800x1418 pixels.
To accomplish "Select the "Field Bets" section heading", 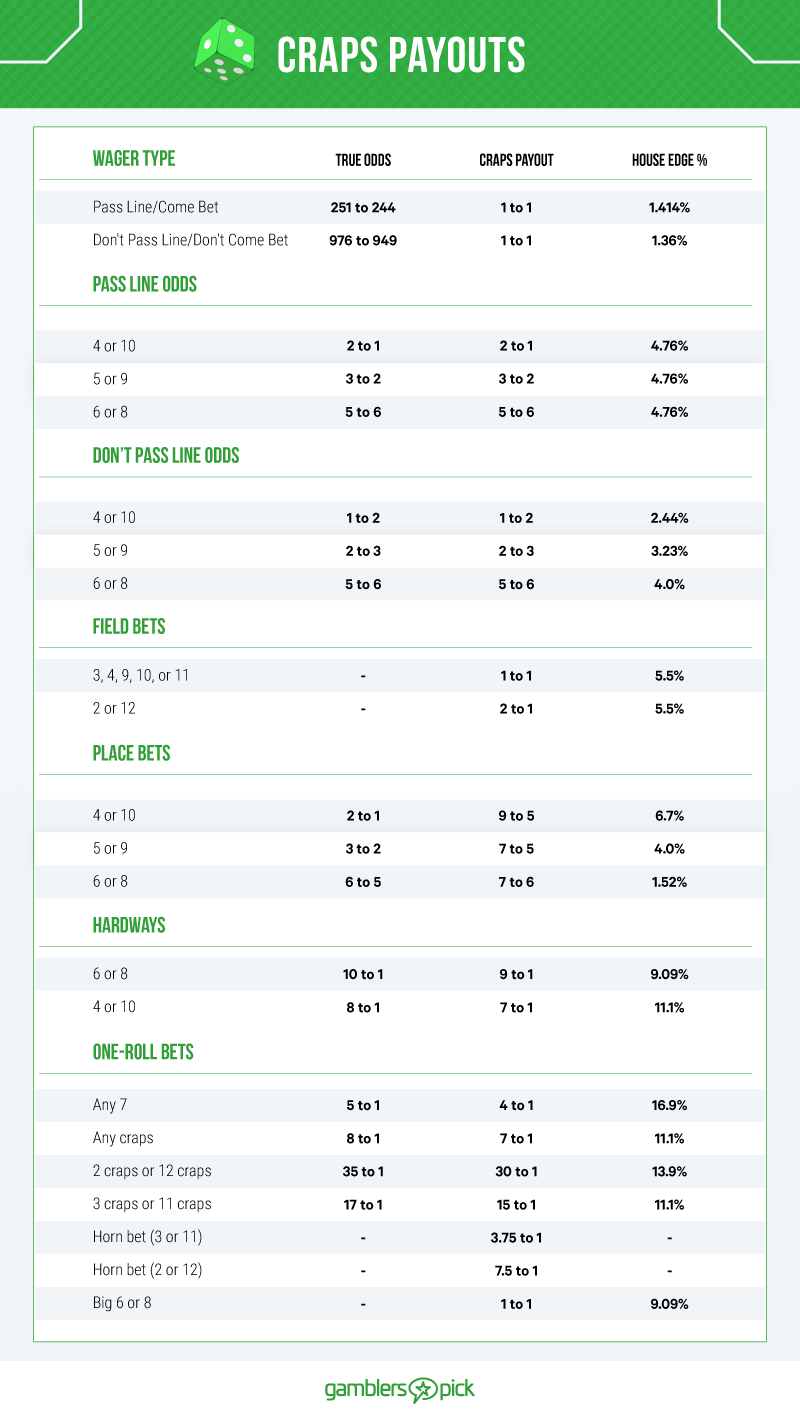I will (x=129, y=627).
